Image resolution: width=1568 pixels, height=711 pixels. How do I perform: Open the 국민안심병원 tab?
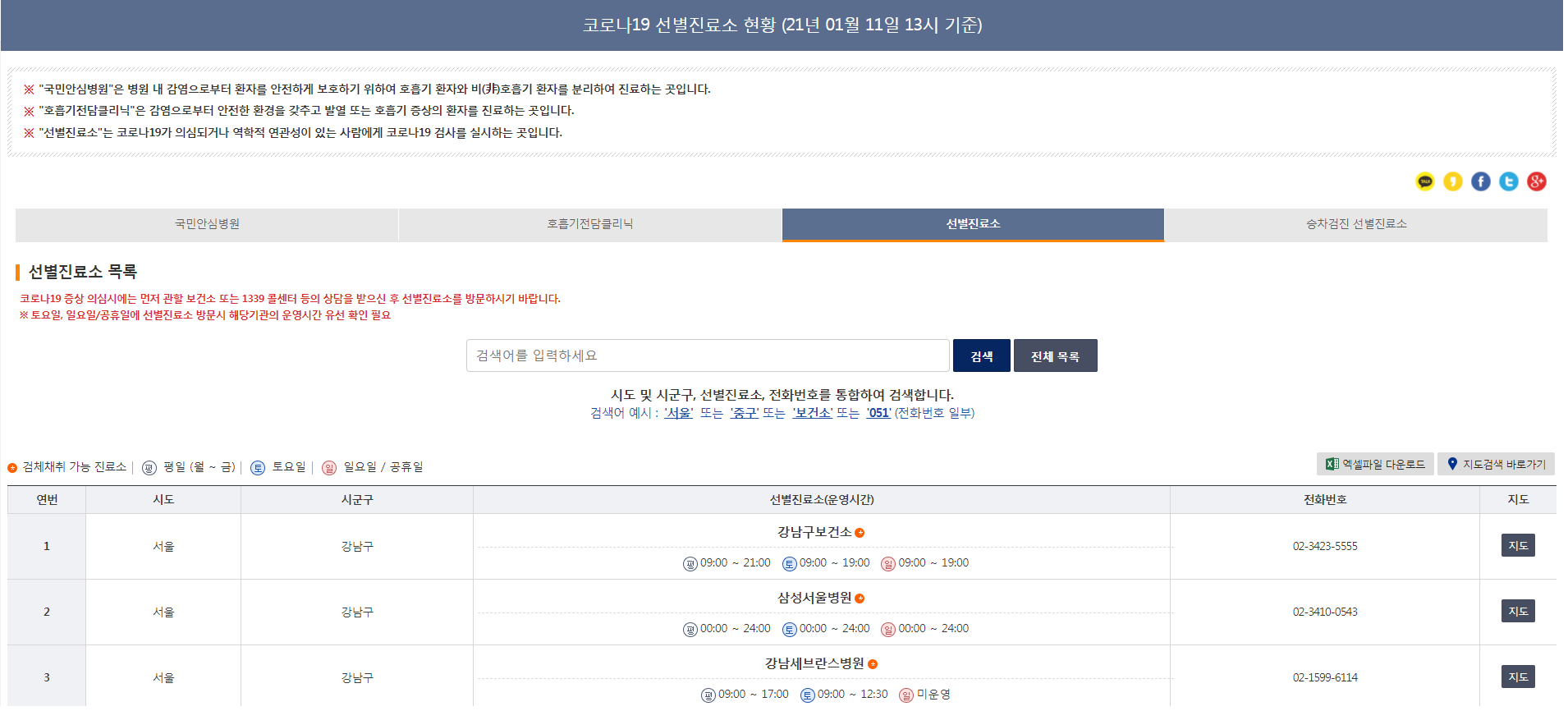coord(207,224)
